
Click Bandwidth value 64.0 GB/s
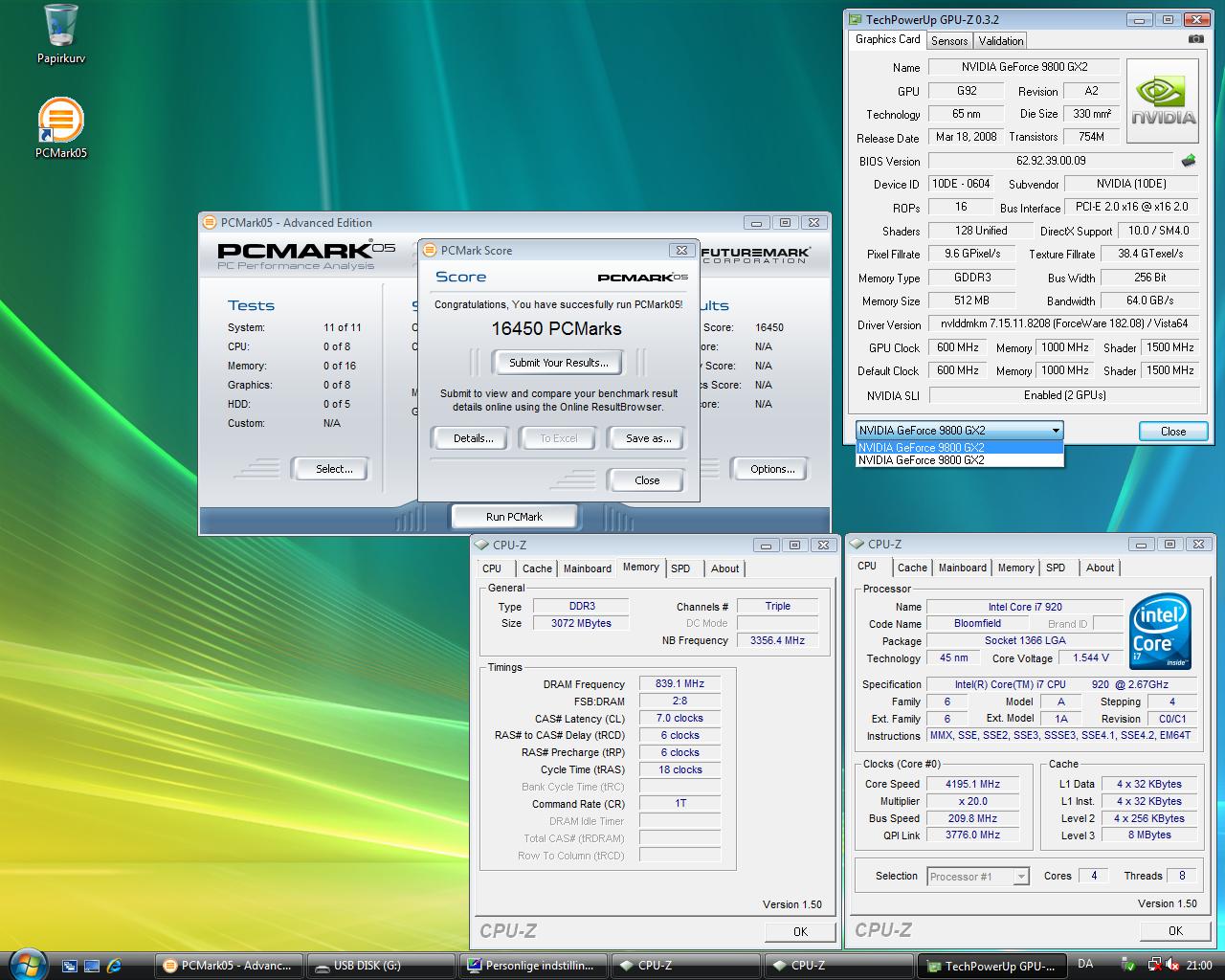click(1150, 301)
